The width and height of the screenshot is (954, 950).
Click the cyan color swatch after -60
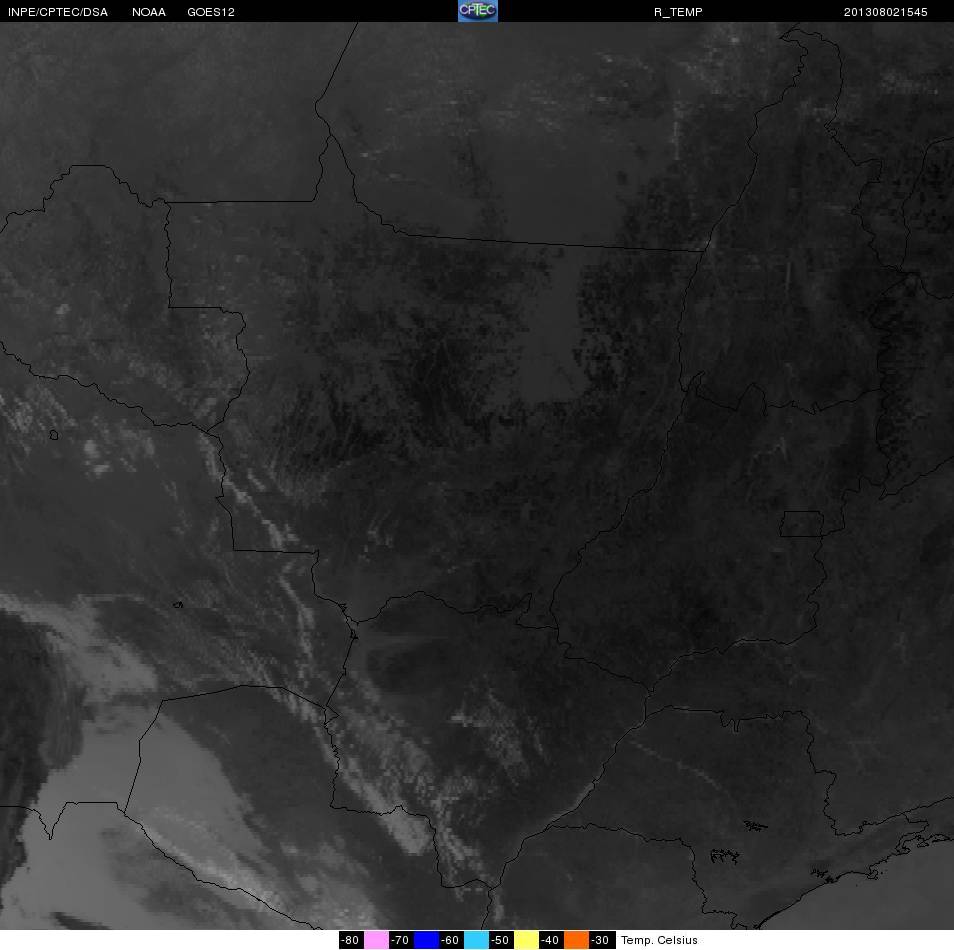pyautogui.click(x=476, y=940)
